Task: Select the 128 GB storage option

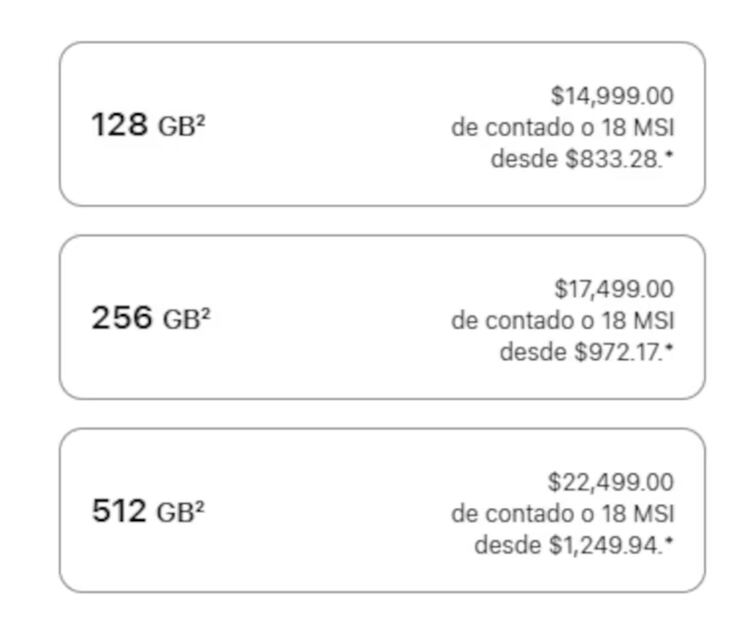Action: (381, 124)
